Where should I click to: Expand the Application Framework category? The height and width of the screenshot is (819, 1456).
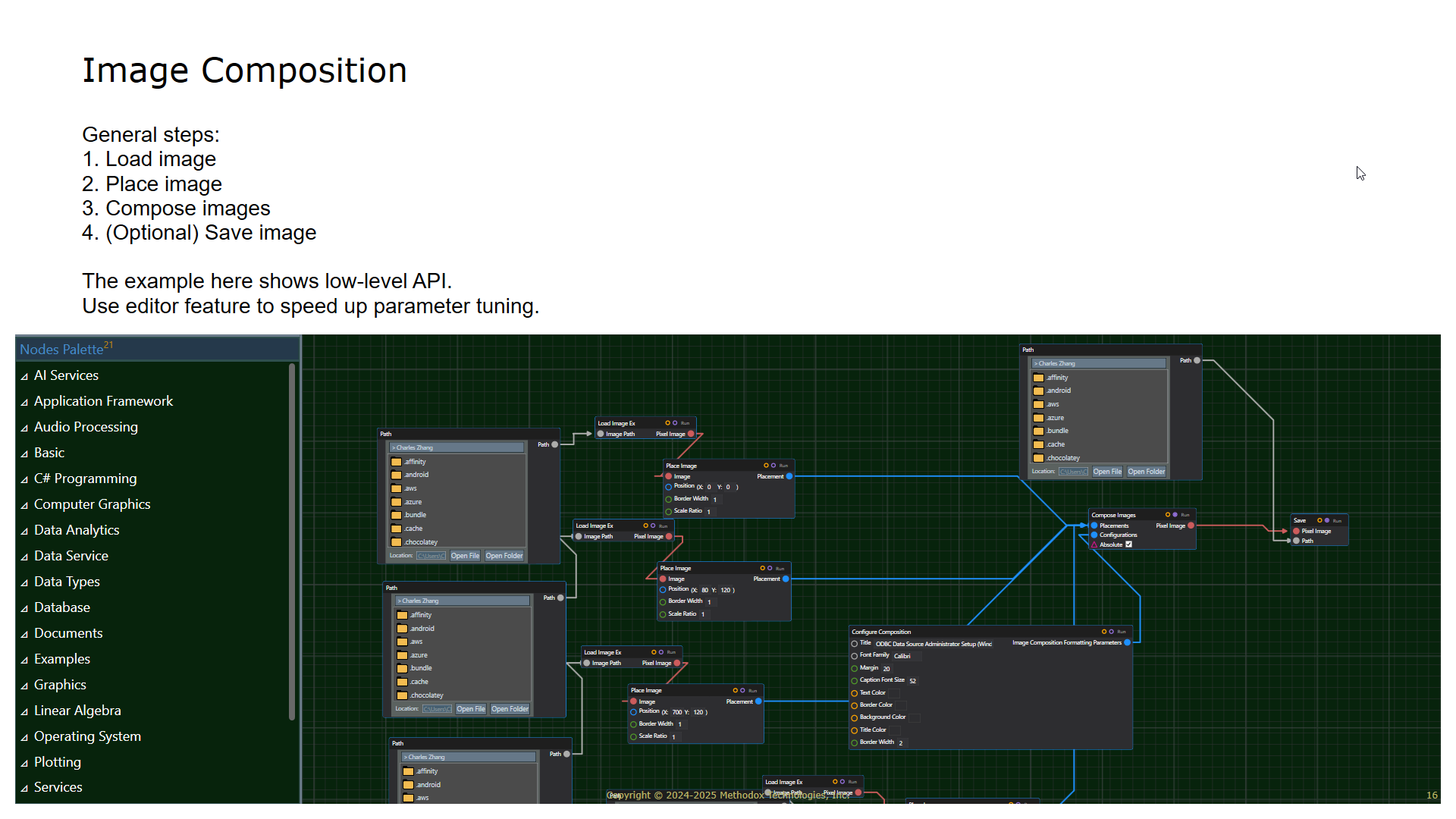(x=24, y=402)
